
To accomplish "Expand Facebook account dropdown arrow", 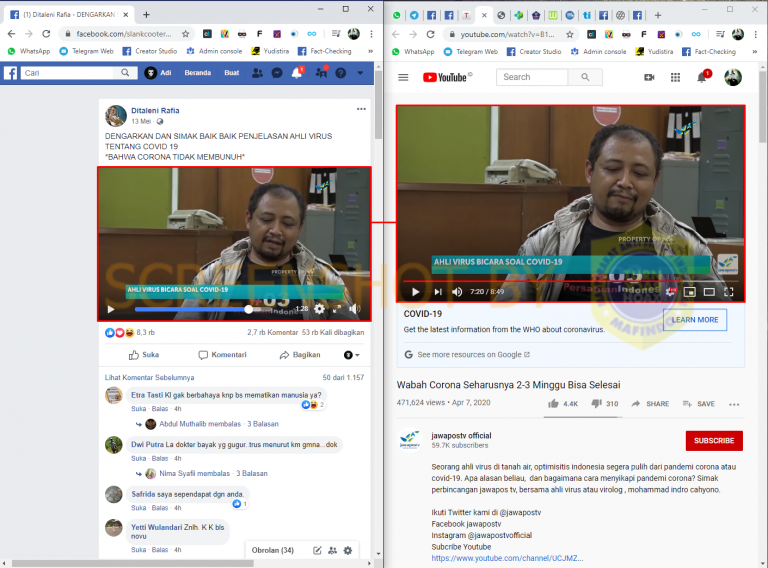I will (360, 73).
